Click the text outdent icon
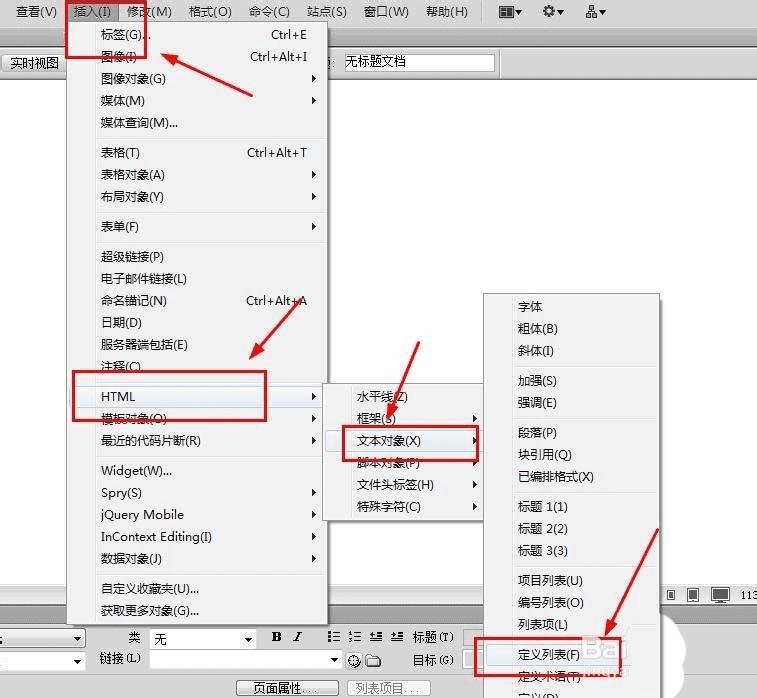The image size is (757, 698). (x=376, y=637)
